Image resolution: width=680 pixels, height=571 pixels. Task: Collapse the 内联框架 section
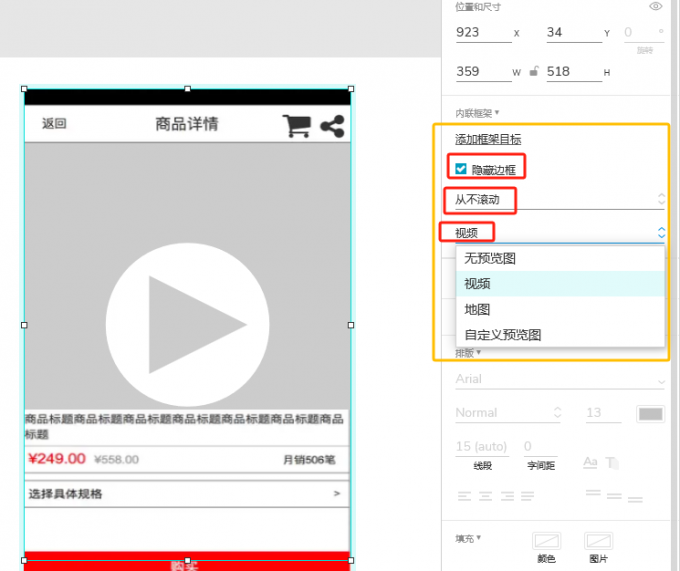(477, 113)
